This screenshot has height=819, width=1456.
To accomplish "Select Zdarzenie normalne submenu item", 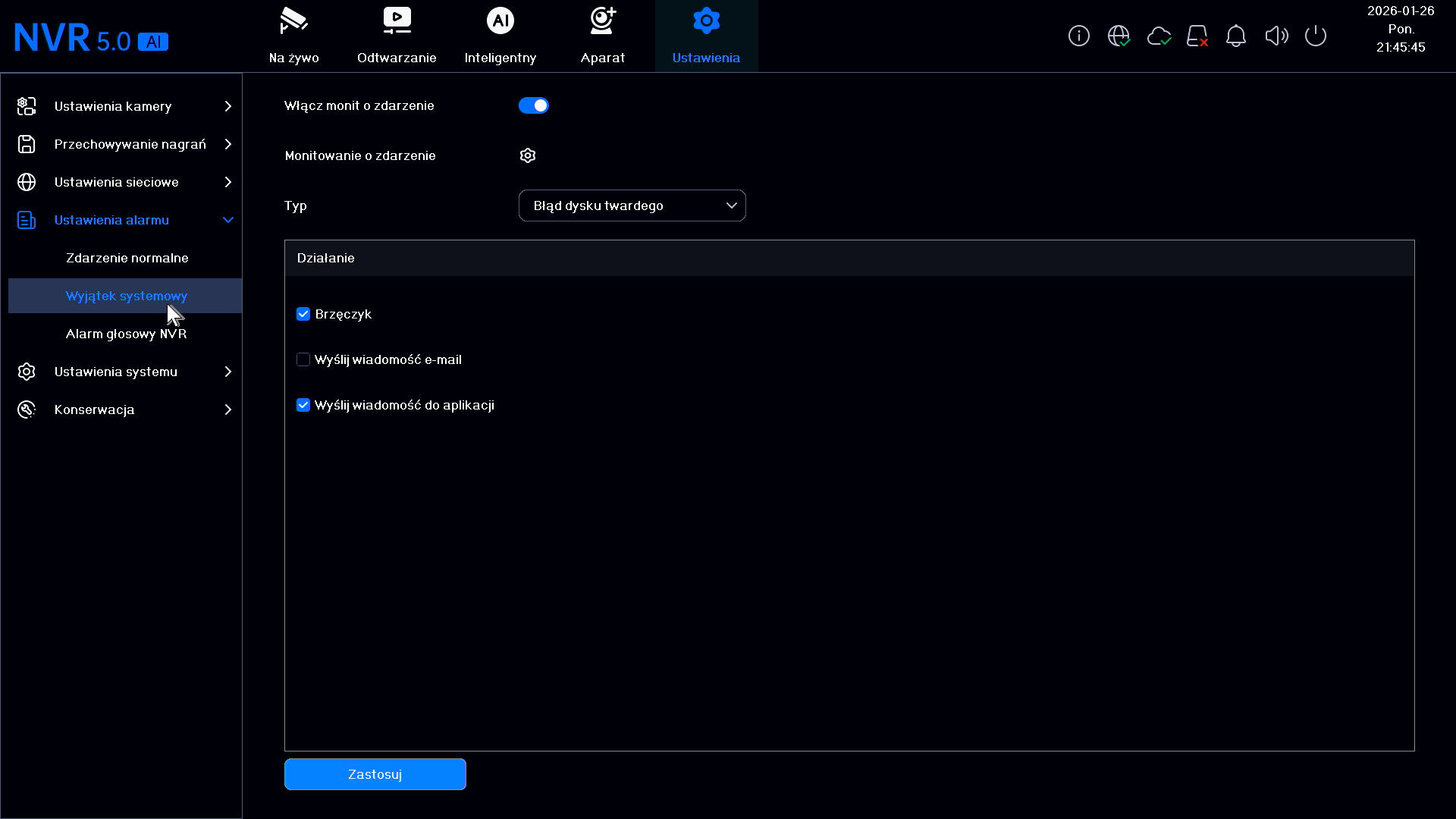I will click(x=127, y=258).
